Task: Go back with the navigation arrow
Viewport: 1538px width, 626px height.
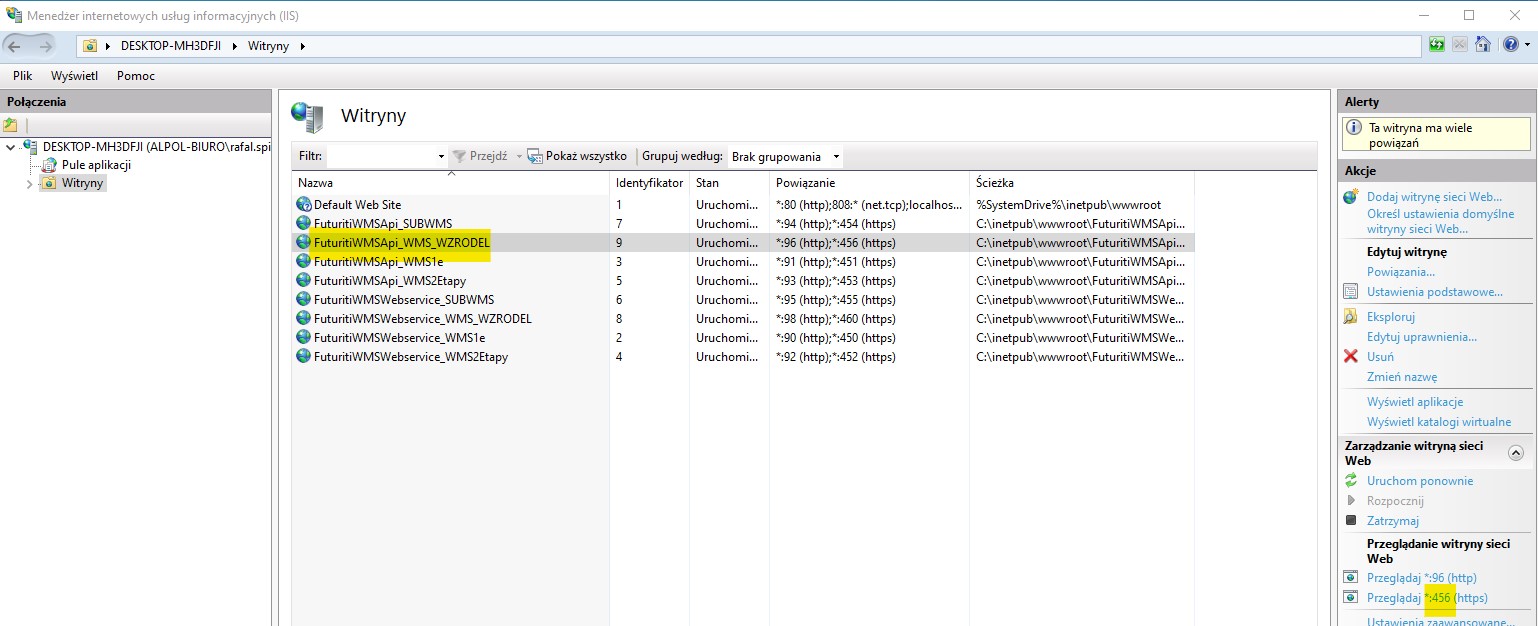Action: [x=14, y=46]
